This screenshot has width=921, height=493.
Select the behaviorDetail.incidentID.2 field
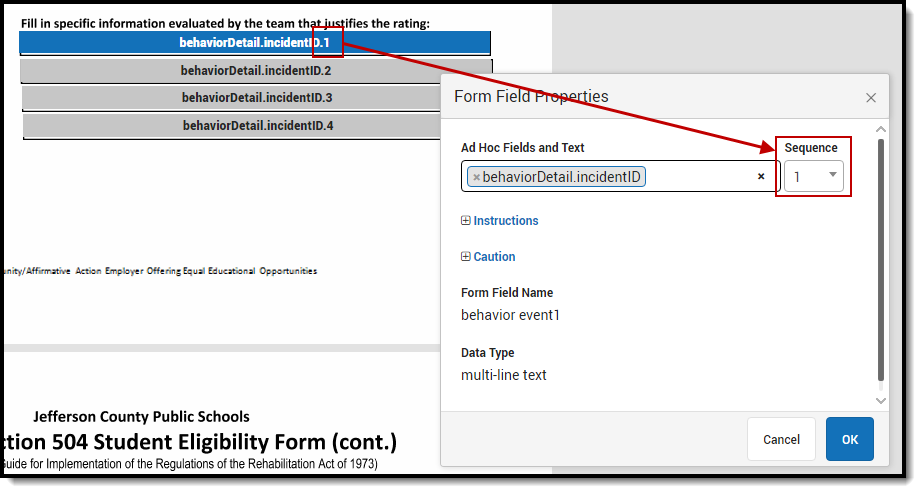(256, 71)
